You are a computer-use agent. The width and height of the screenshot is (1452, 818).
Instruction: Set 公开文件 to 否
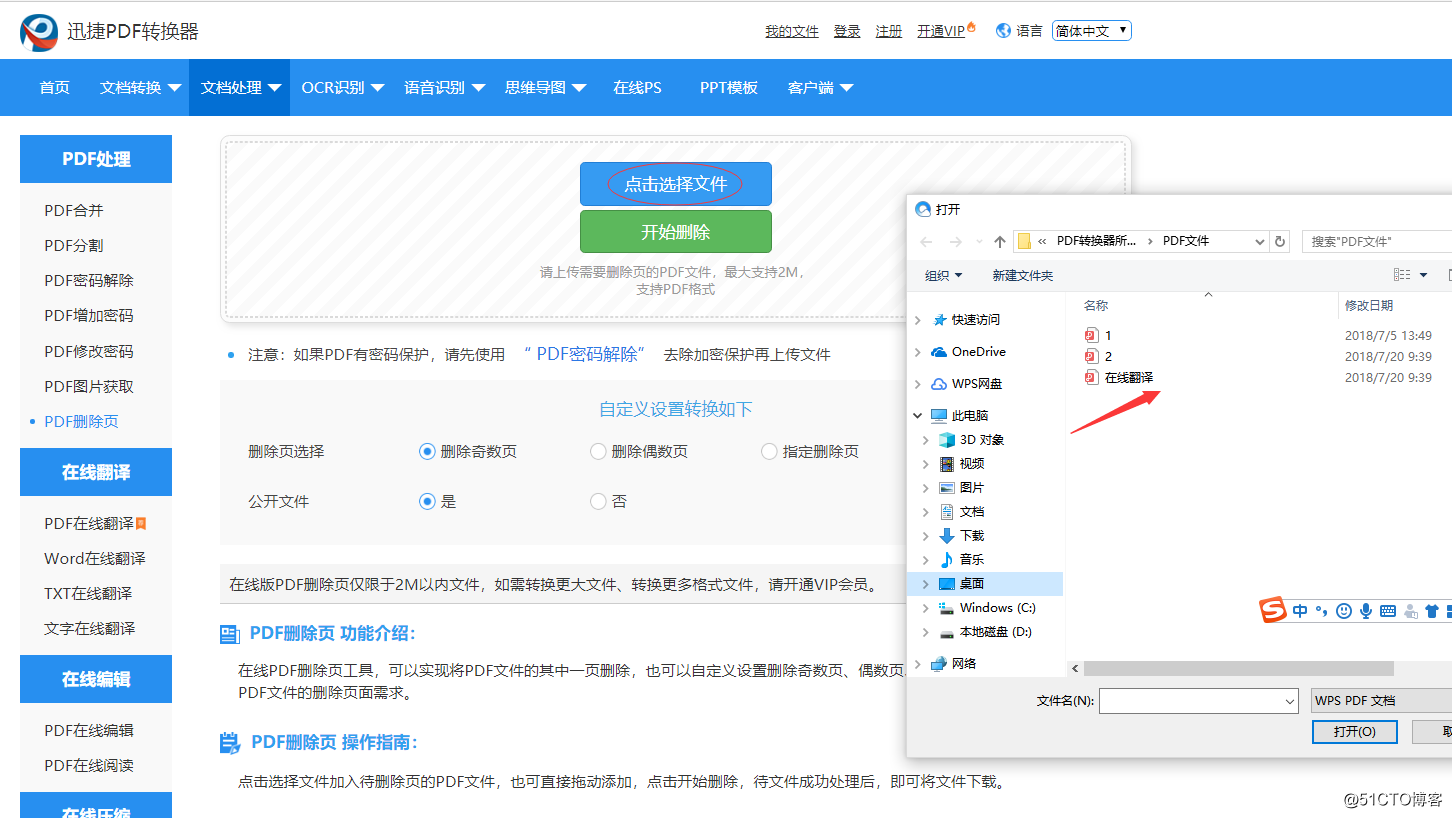click(598, 501)
